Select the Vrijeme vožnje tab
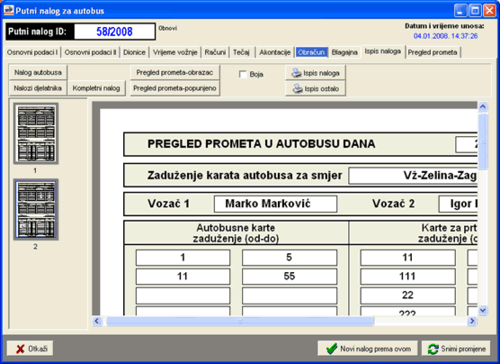This screenshot has width=500, height=364. (175, 52)
